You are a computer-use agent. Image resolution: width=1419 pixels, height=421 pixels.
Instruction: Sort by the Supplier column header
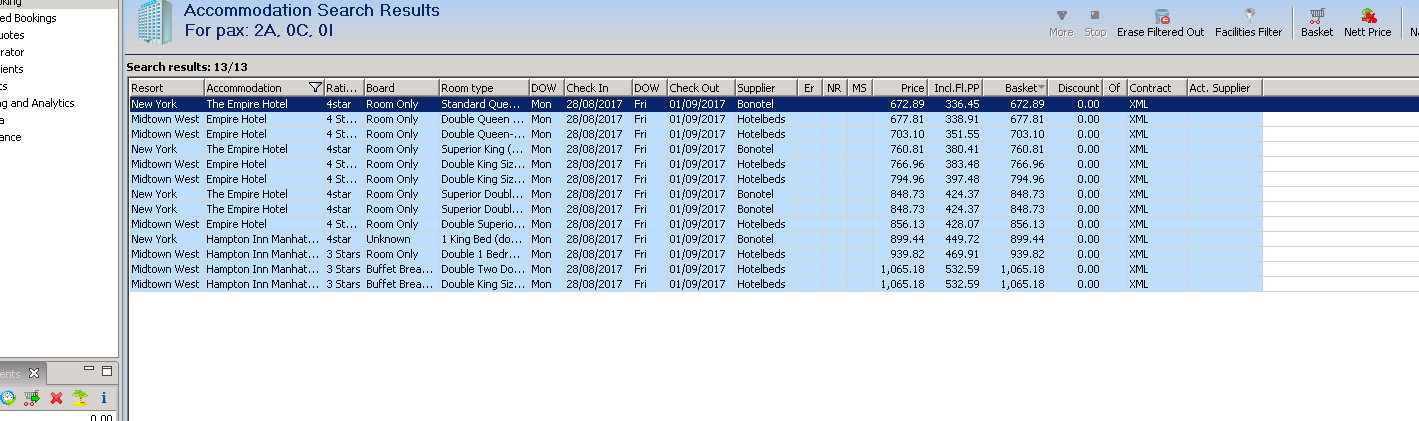click(x=766, y=88)
